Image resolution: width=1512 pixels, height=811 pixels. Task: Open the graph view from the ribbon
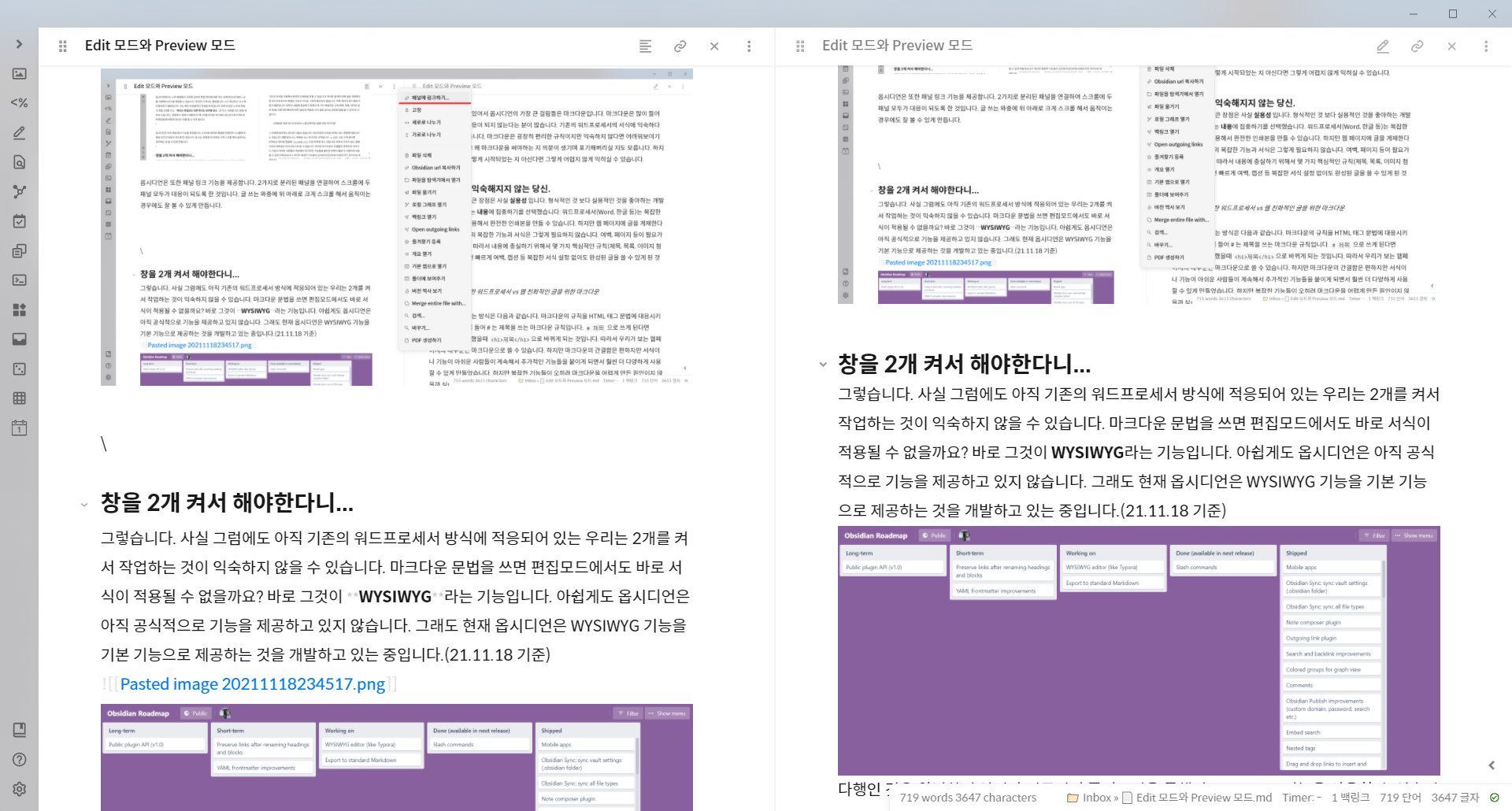(20, 191)
